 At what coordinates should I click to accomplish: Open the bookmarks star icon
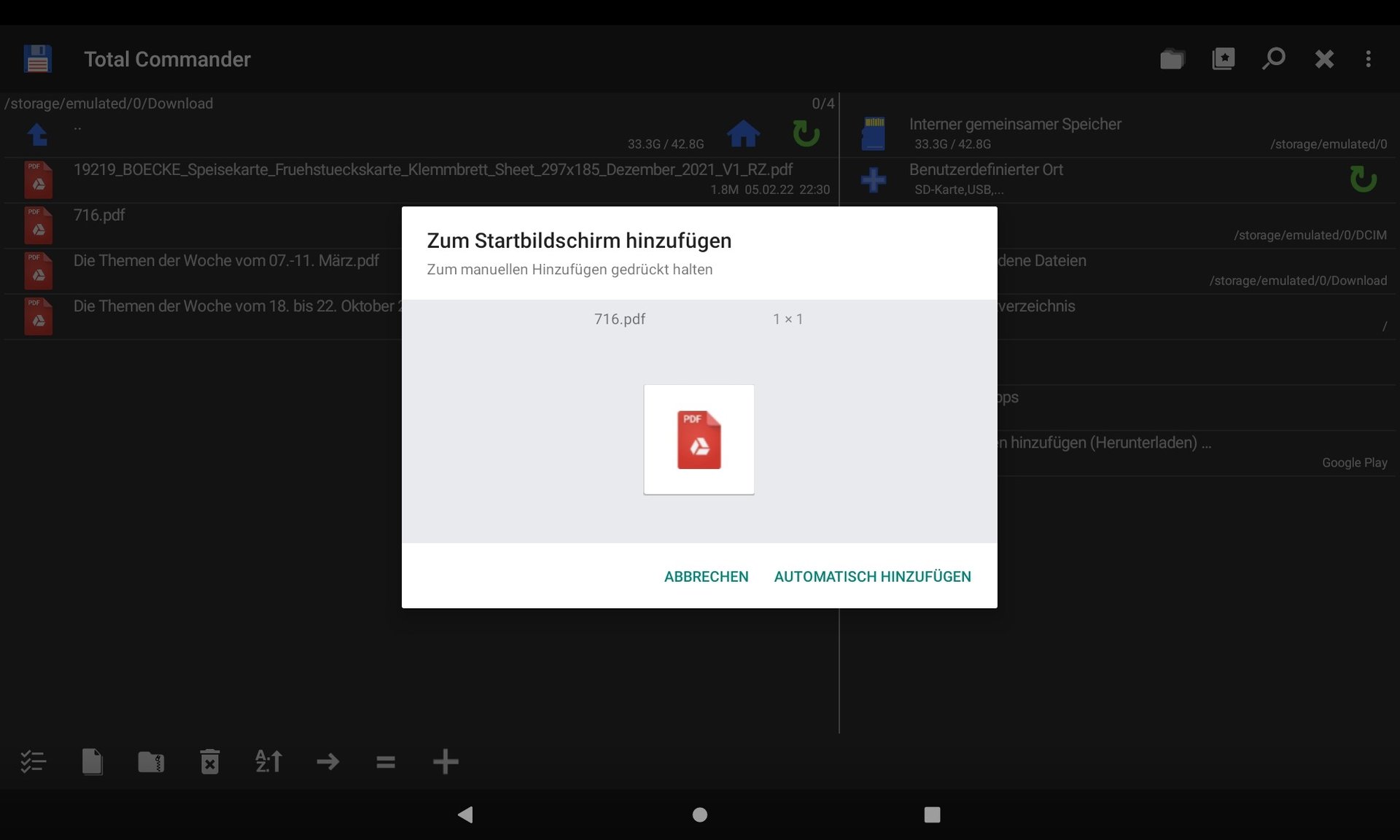[1223, 59]
